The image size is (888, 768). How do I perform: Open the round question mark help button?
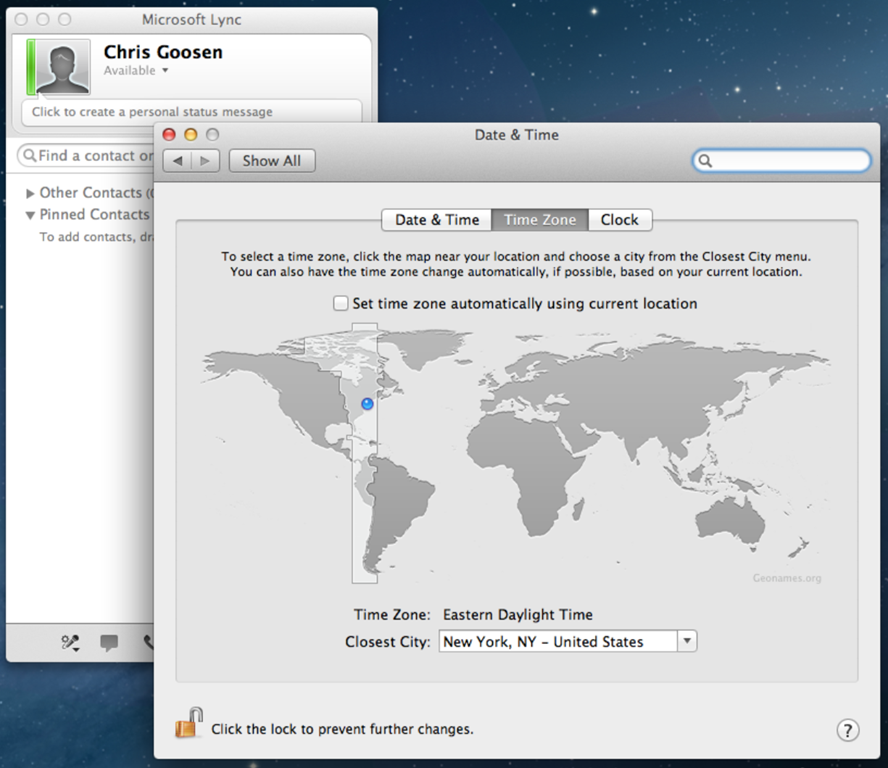(847, 729)
